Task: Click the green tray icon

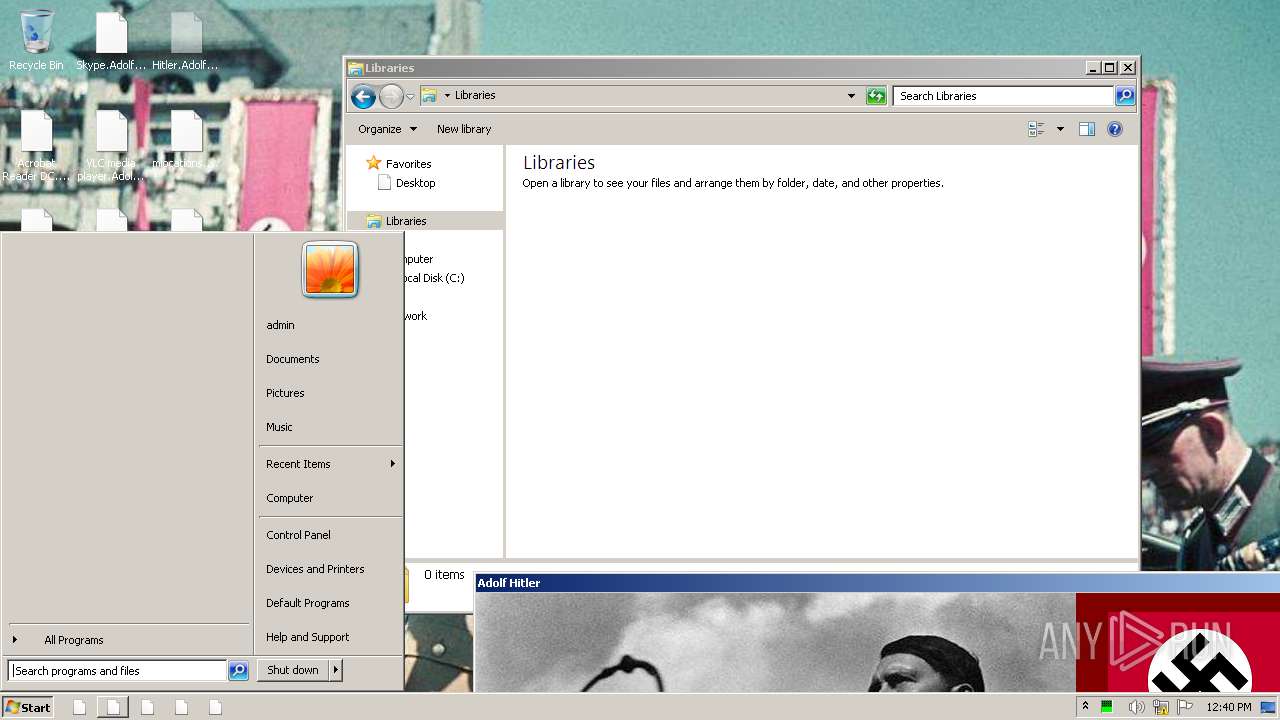Action: click(1107, 707)
